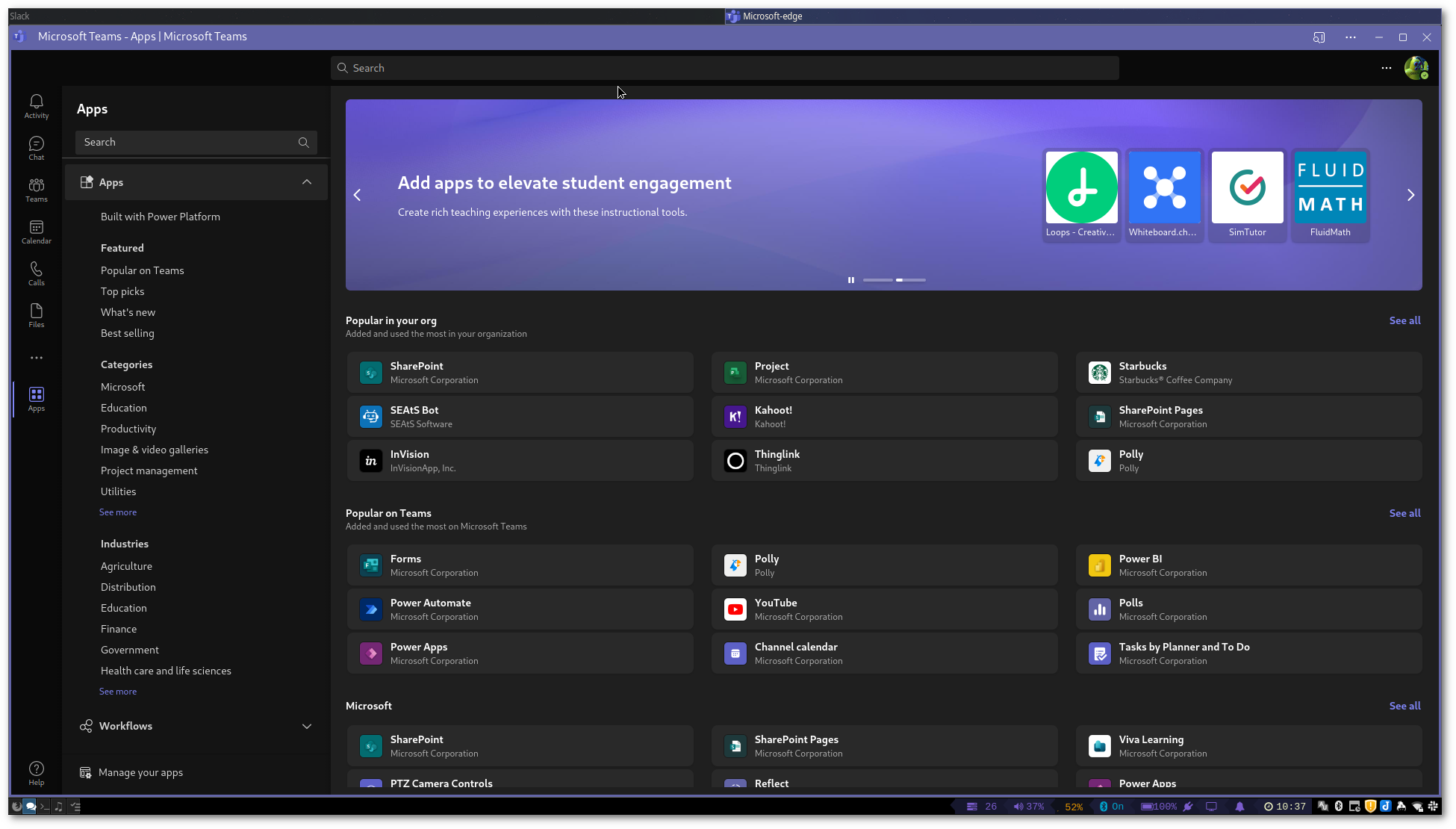Image resolution: width=1456 pixels, height=829 pixels.
Task: Open Calendar from the left rail
Action: click(36, 232)
